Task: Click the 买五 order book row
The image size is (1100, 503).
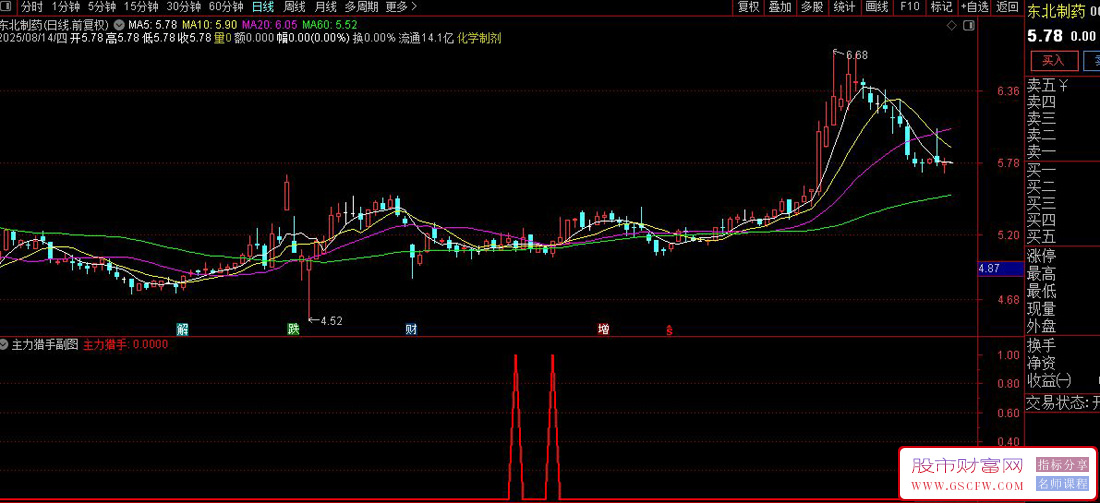Action: coord(1063,236)
